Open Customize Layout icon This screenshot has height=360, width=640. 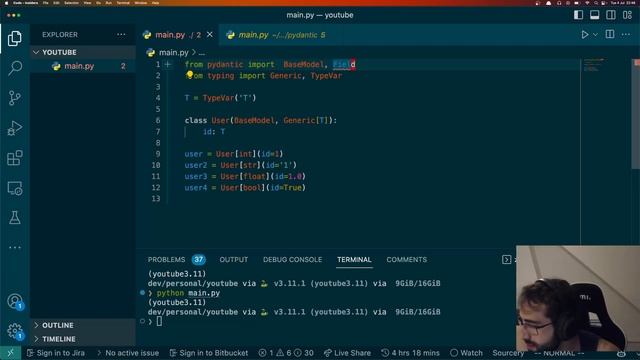point(627,15)
